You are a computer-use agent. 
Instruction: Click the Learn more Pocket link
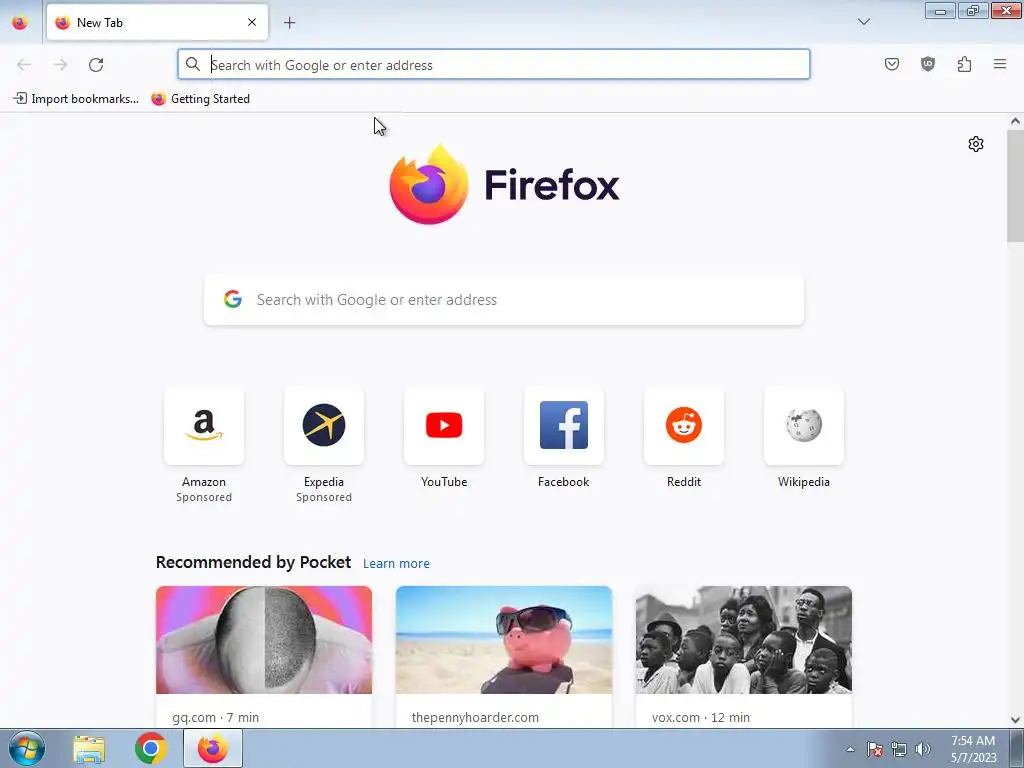[x=396, y=563]
